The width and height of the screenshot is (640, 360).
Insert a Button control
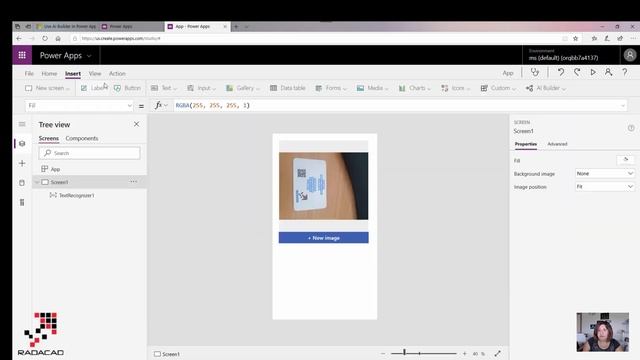[x=127, y=88]
